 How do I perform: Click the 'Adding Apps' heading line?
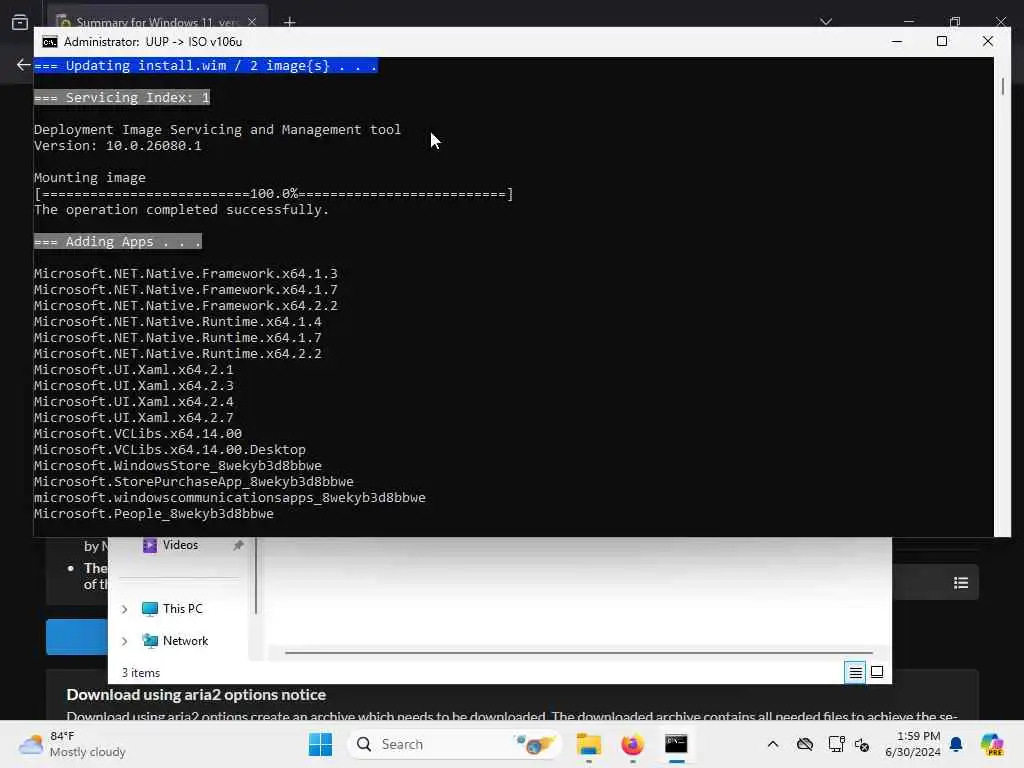tap(118, 242)
